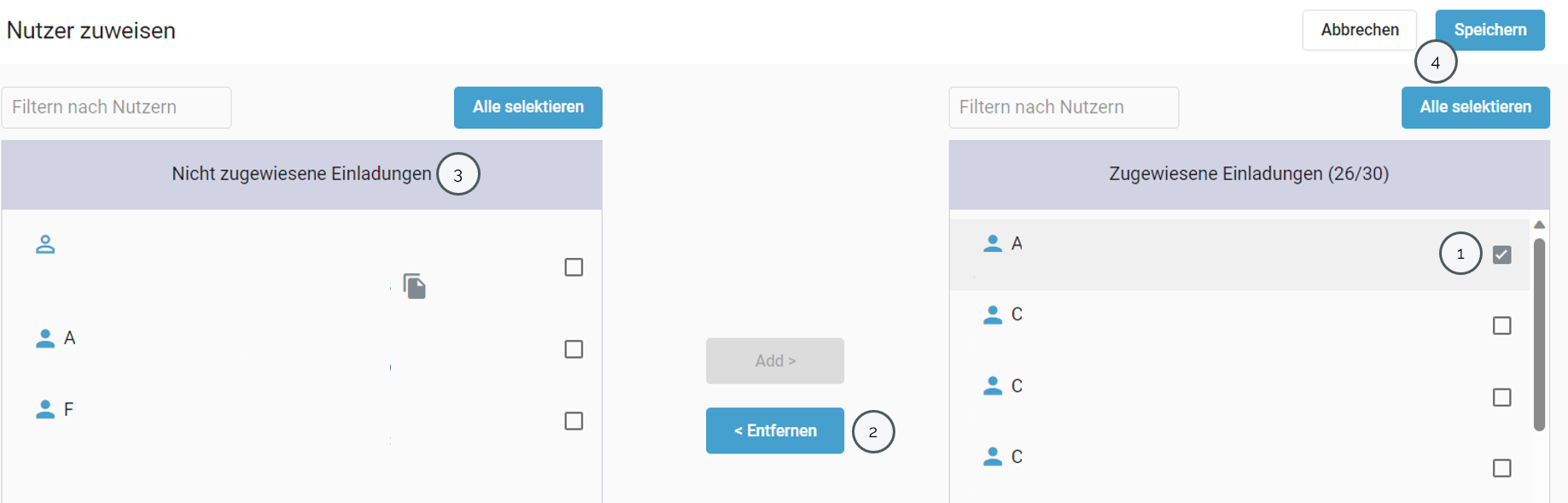Check the box for unassigned user F
Image resolution: width=1568 pixels, height=503 pixels.
click(574, 421)
